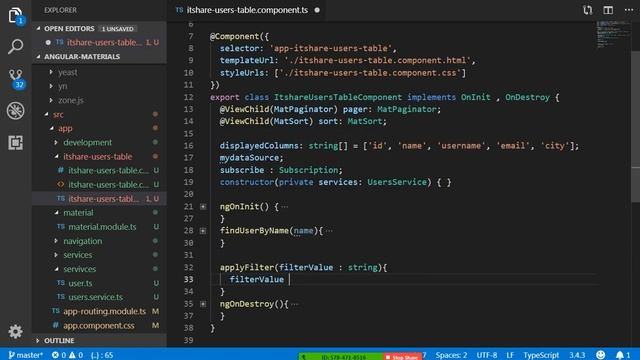The width and height of the screenshot is (640, 360).
Task: Expand the navigation folder
Action: [x=99, y=241]
